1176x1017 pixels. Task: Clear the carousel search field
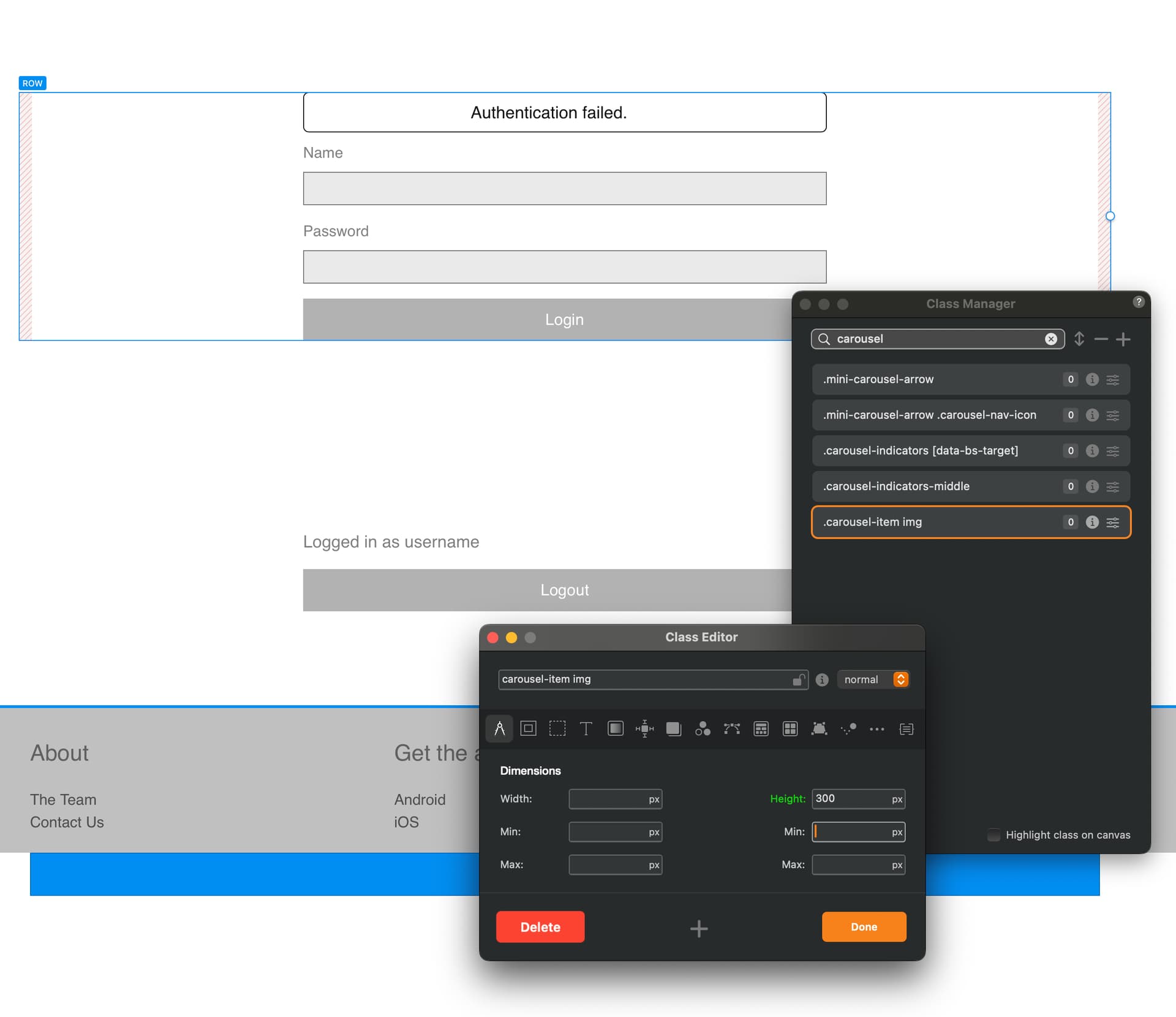(1050, 339)
